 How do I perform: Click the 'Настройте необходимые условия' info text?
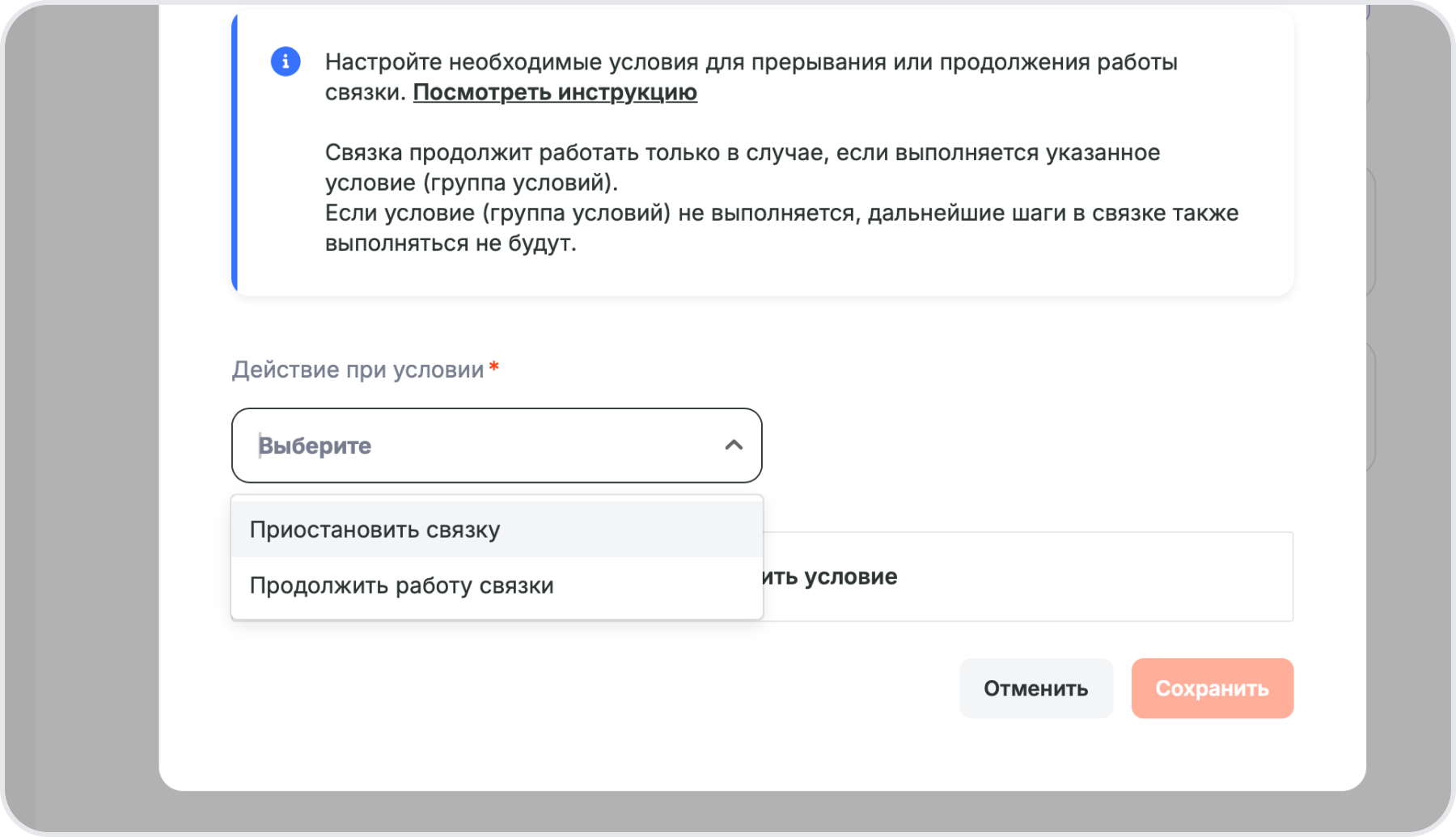[x=751, y=62]
